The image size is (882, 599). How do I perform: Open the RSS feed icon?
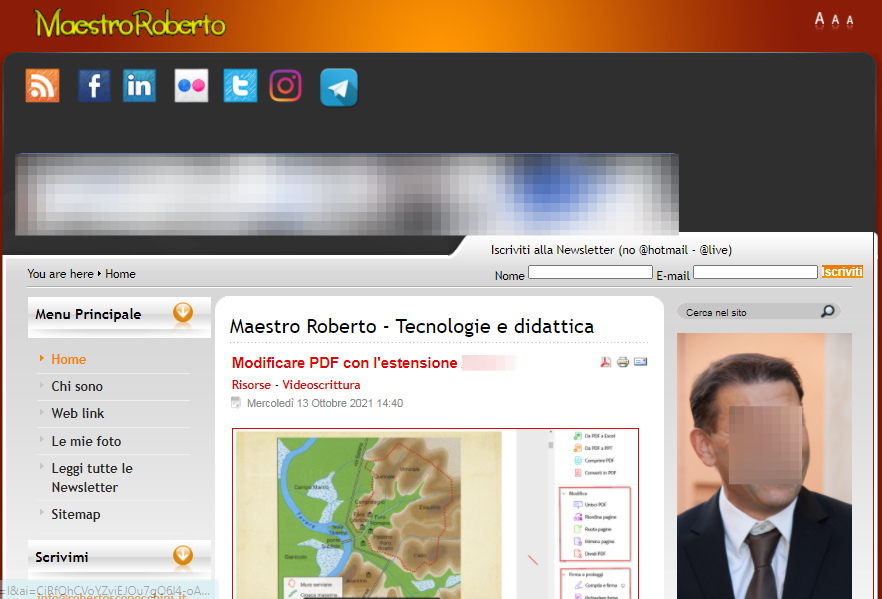pos(42,86)
